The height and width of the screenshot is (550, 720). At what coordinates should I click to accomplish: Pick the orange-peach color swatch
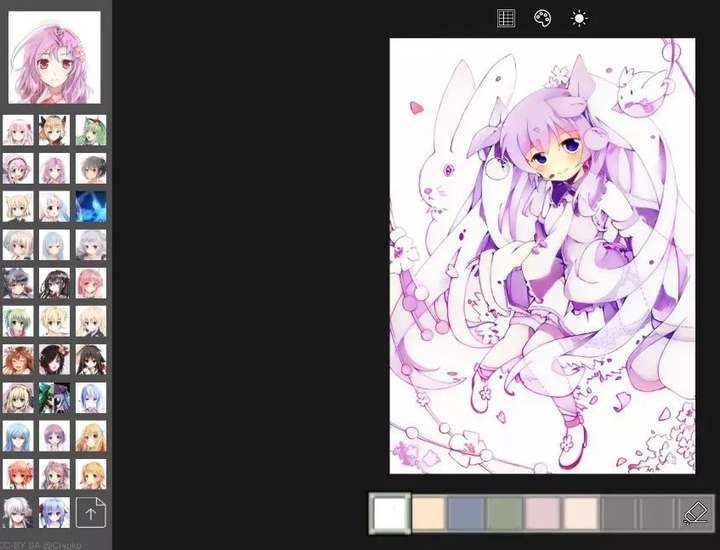coord(428,513)
